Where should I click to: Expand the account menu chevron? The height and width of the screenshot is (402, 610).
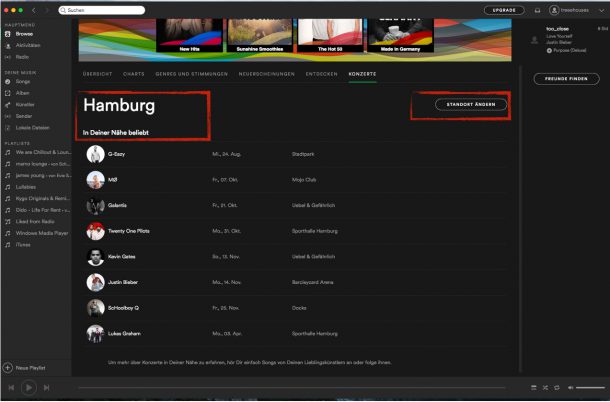point(601,11)
